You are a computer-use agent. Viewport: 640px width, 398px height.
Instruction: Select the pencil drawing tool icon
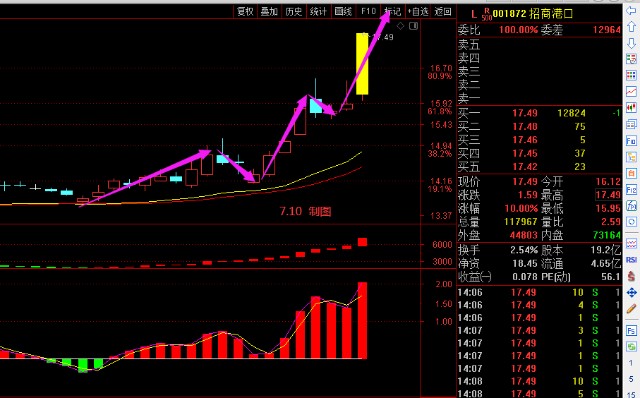pos(631,309)
